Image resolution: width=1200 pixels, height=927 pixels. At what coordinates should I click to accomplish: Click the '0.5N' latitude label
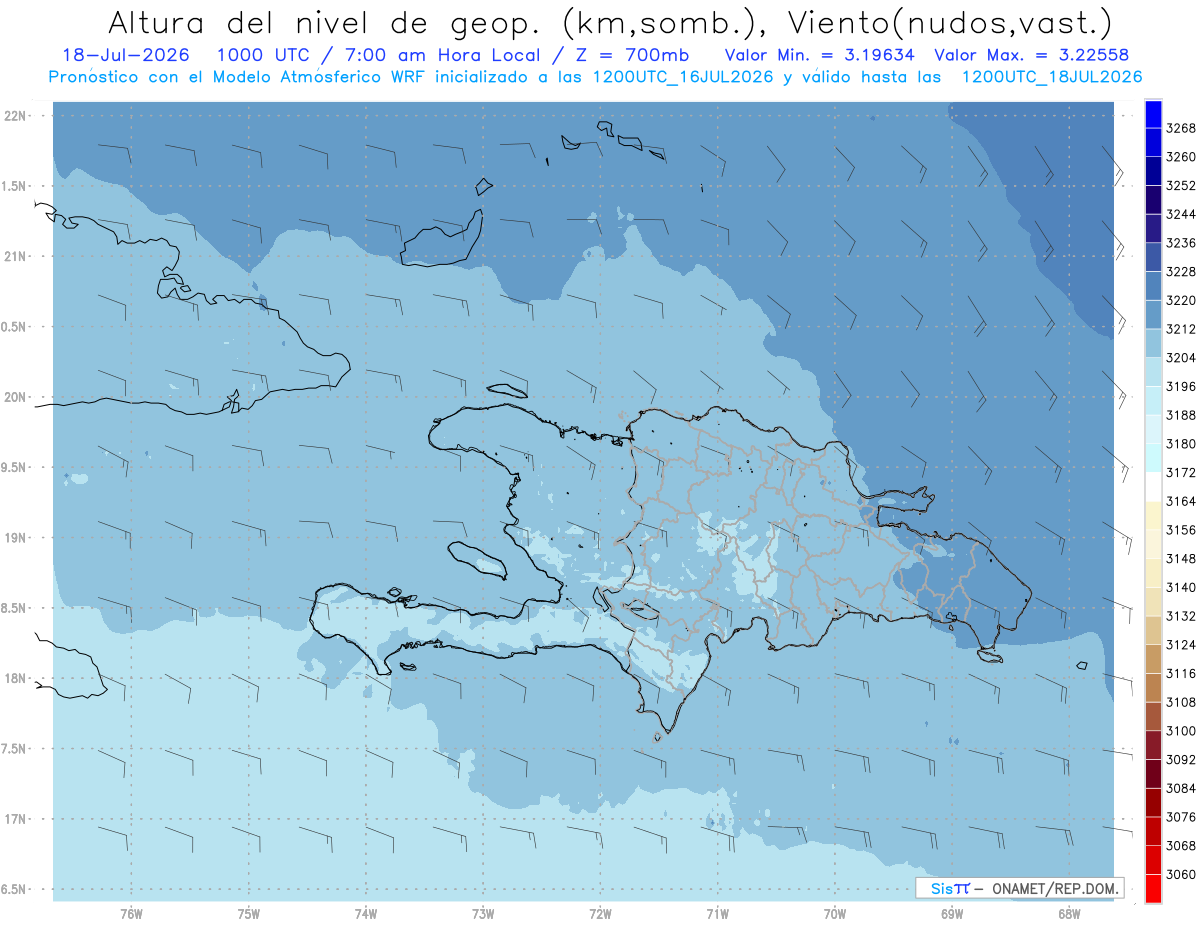tap(15, 327)
